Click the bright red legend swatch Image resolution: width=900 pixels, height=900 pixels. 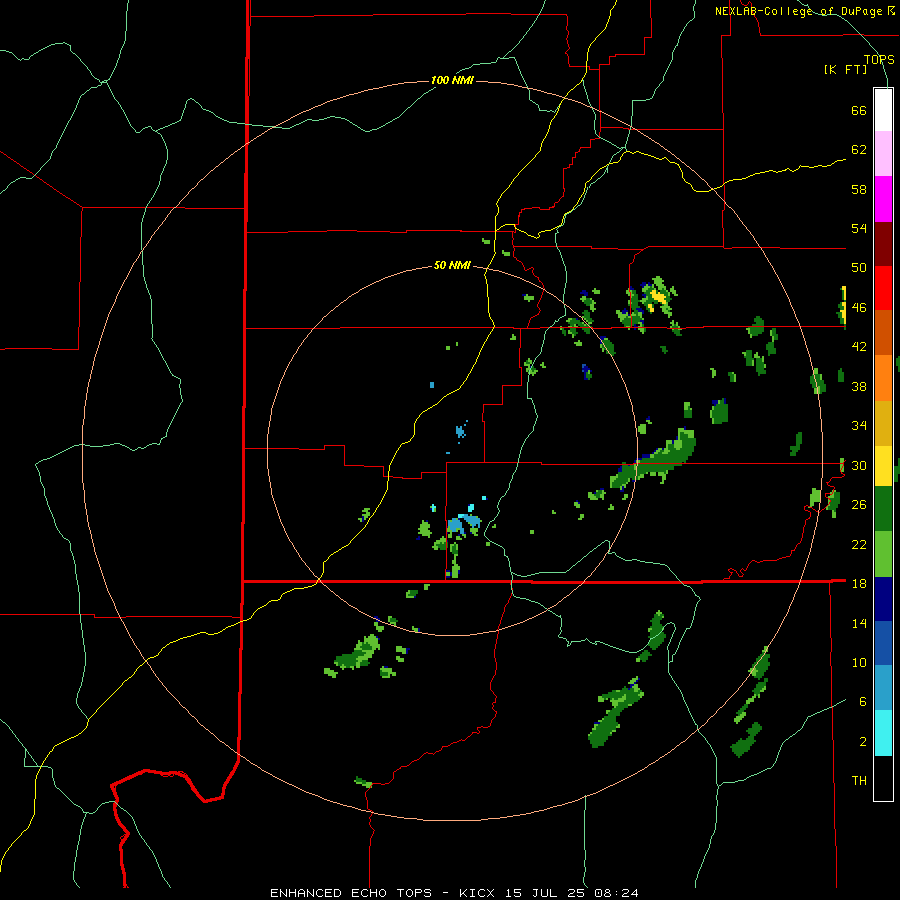click(883, 288)
